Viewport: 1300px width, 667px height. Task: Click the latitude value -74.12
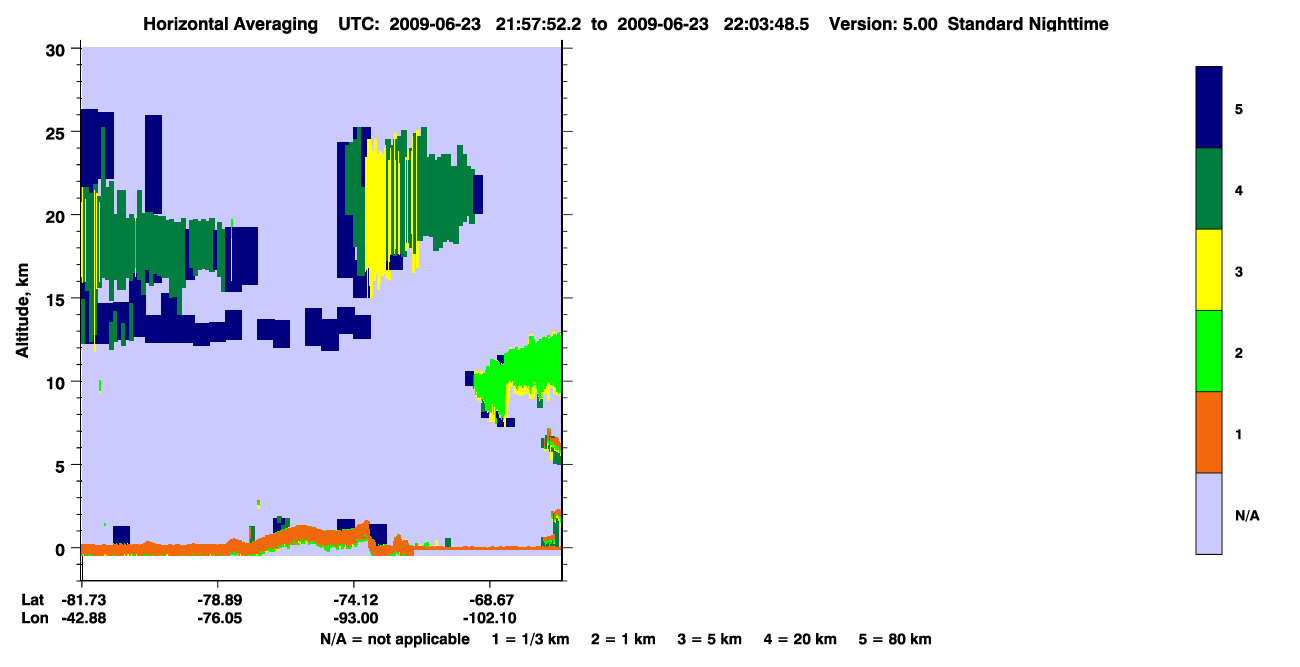pos(354,600)
